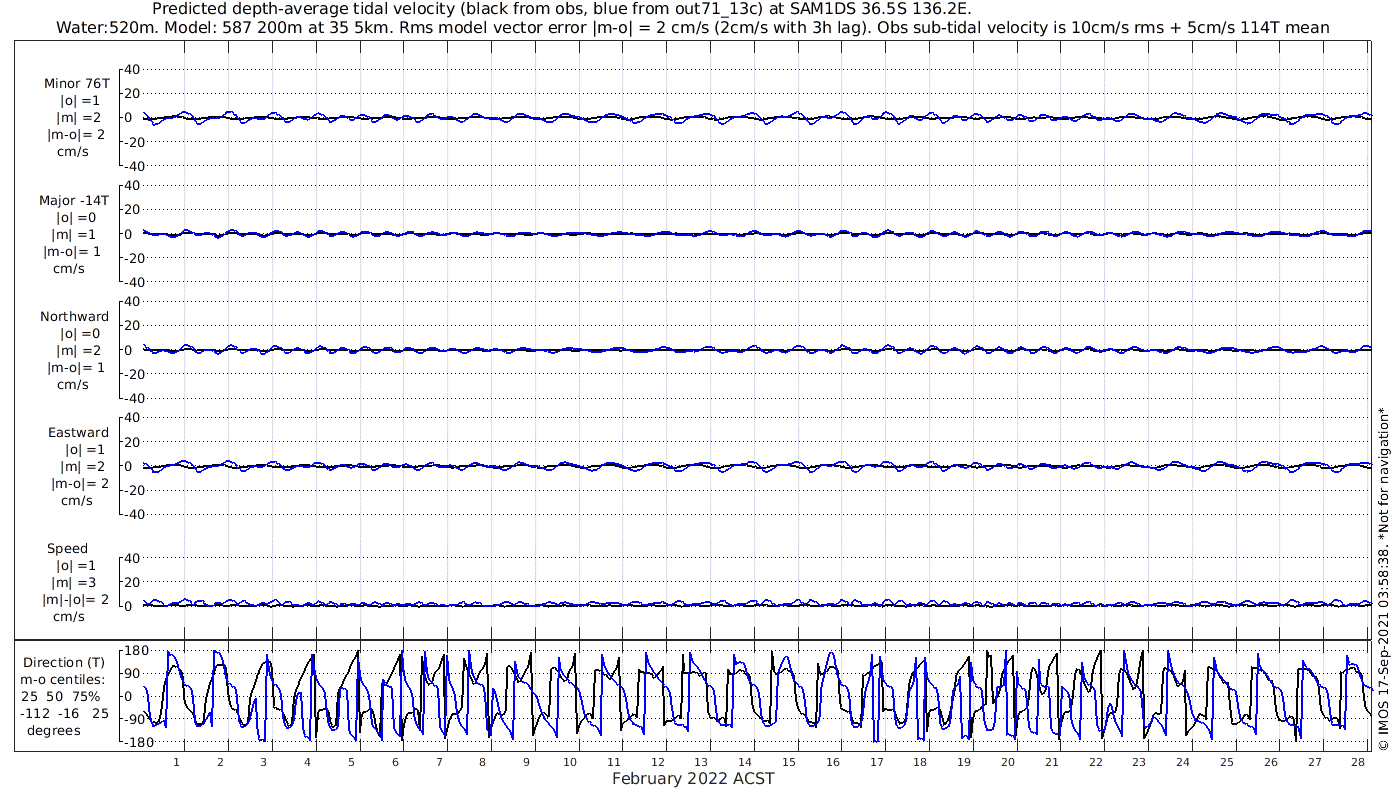Click the '|m| =2' value under Northward
The height and width of the screenshot is (800, 1400).
(80, 350)
